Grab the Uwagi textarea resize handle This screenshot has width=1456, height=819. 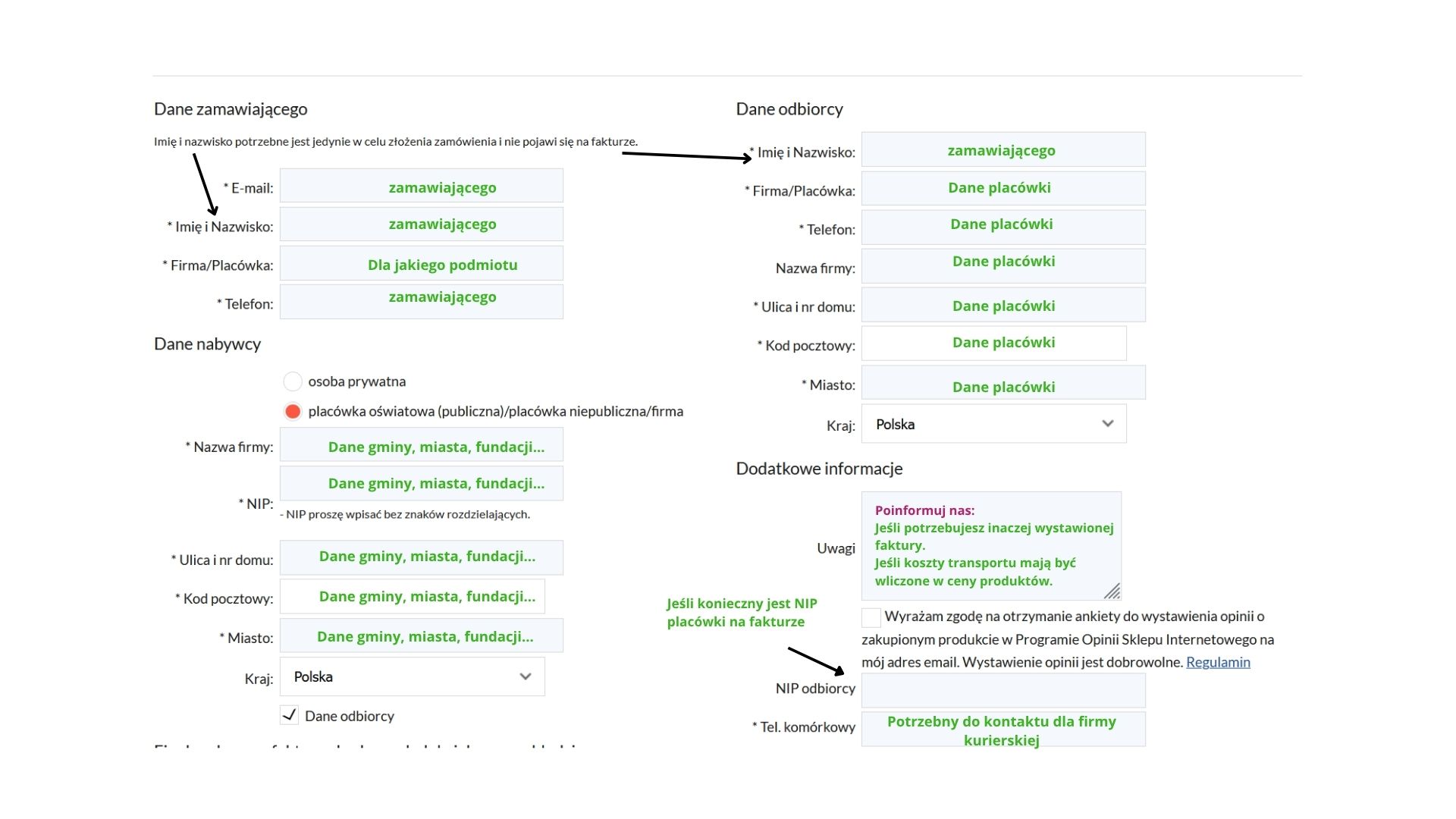pyautogui.click(x=1112, y=591)
